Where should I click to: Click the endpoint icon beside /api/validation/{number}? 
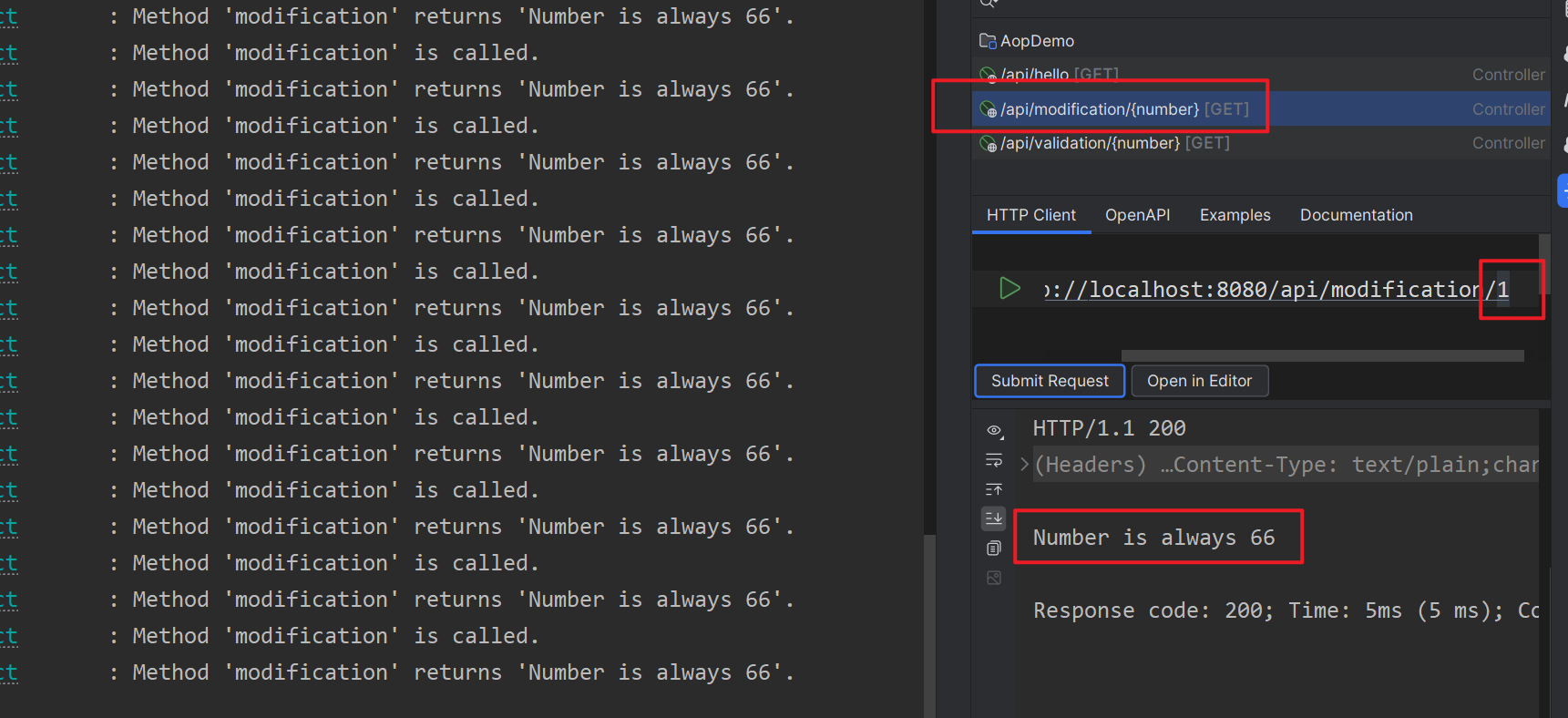(988, 144)
